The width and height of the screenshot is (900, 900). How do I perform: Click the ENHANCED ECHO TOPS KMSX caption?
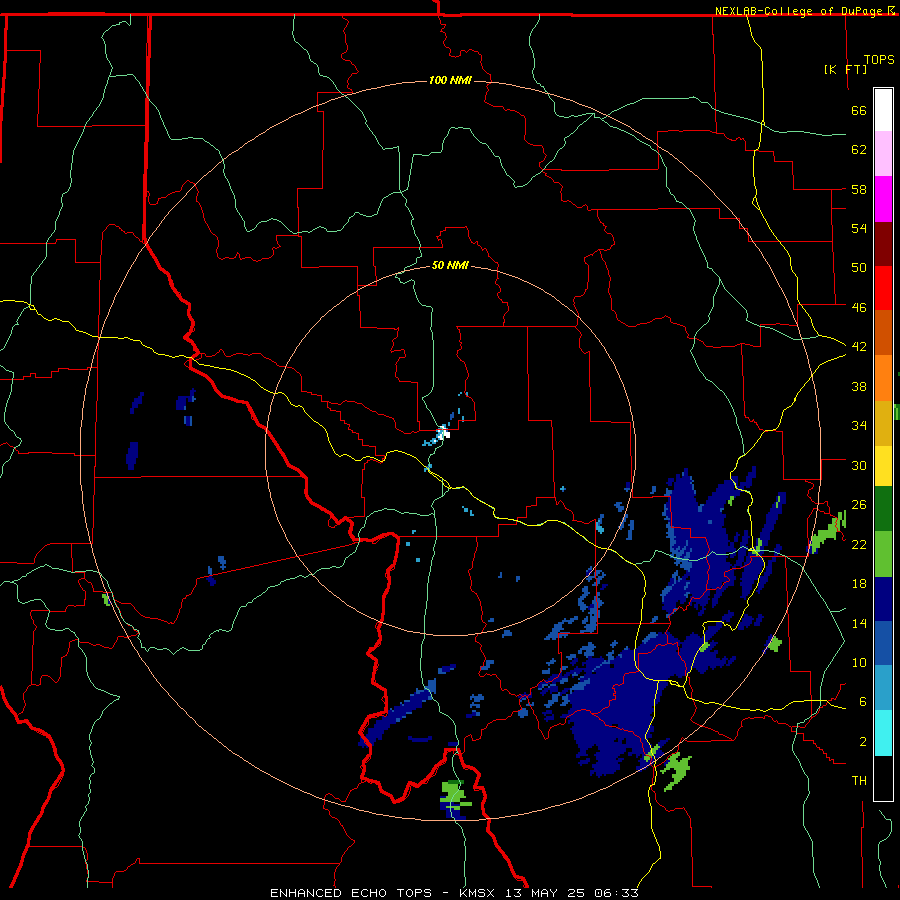tap(454, 893)
